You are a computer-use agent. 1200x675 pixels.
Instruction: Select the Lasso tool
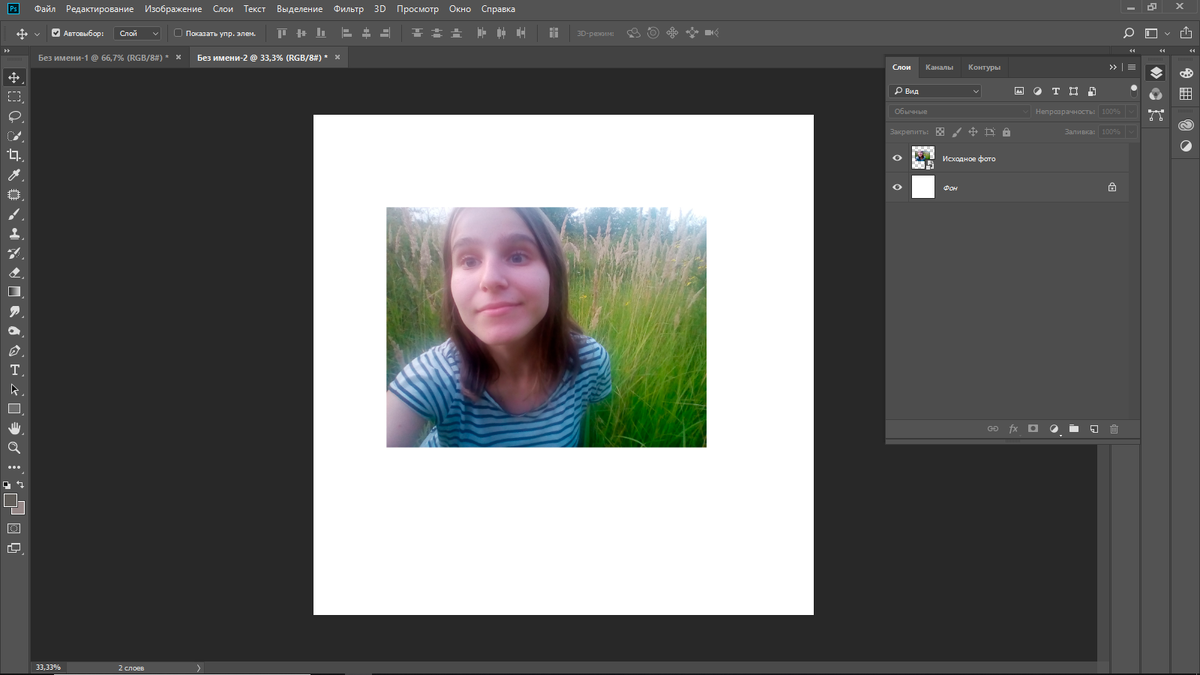click(x=14, y=116)
